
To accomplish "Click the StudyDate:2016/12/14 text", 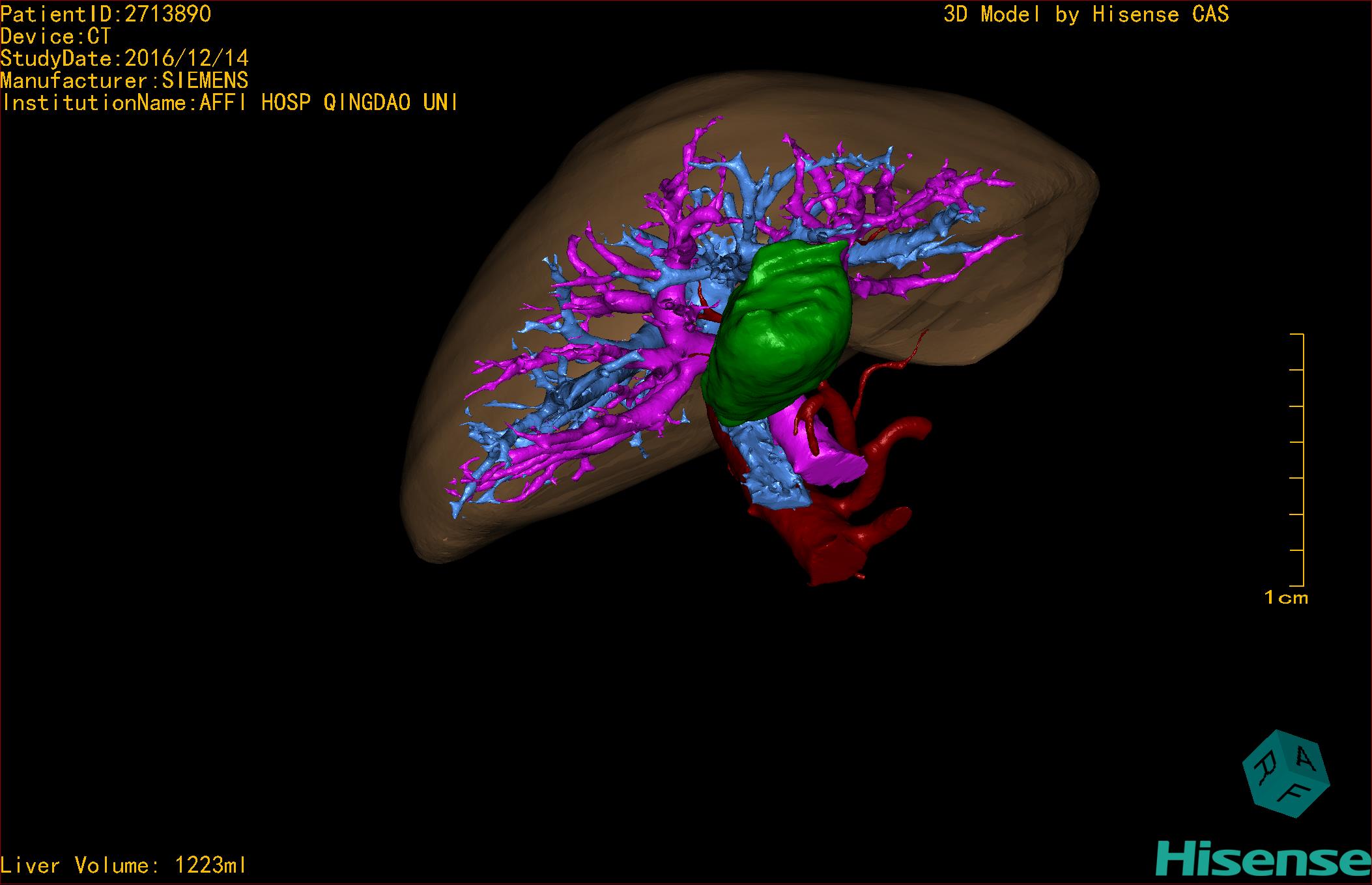I will [124, 59].
